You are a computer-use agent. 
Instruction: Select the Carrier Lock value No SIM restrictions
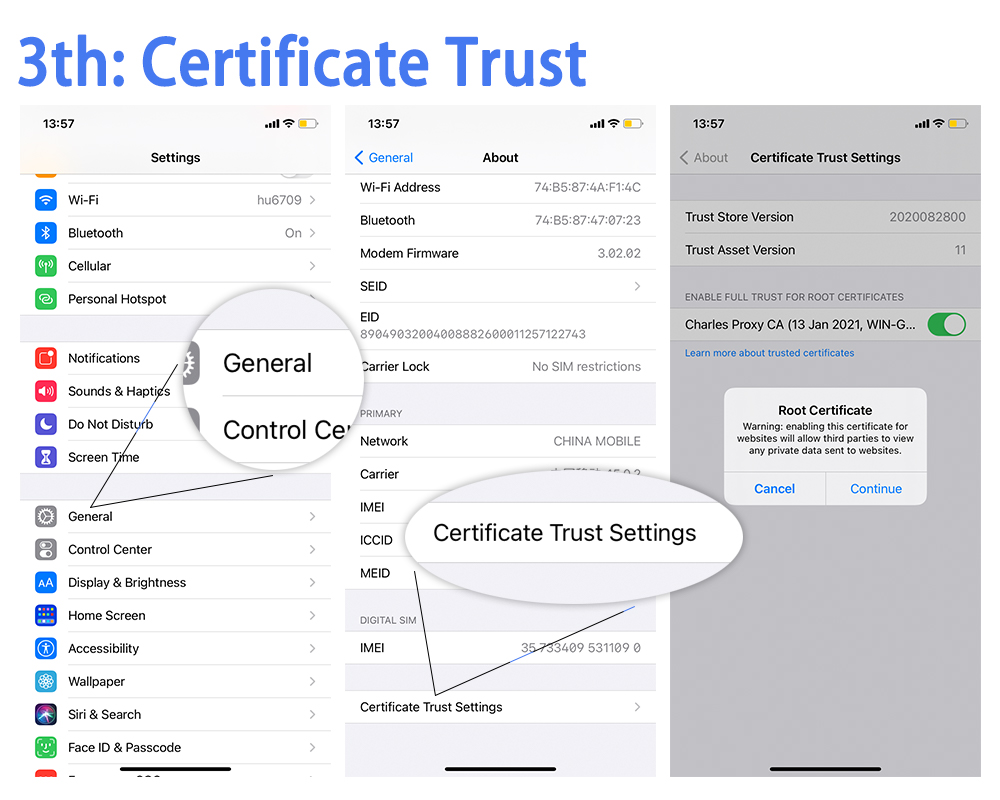[586, 366]
